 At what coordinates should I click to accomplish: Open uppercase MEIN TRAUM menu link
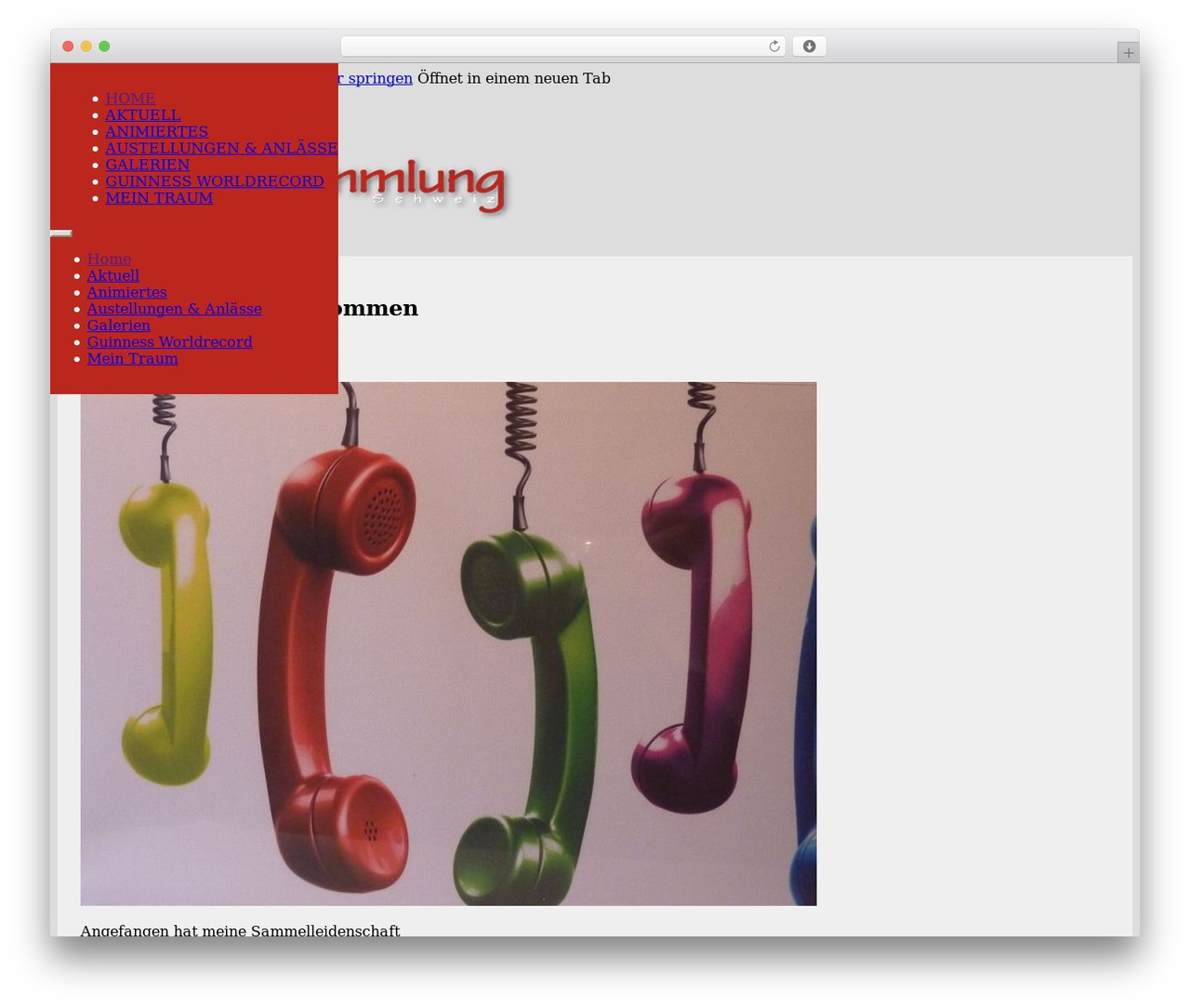pos(159,198)
